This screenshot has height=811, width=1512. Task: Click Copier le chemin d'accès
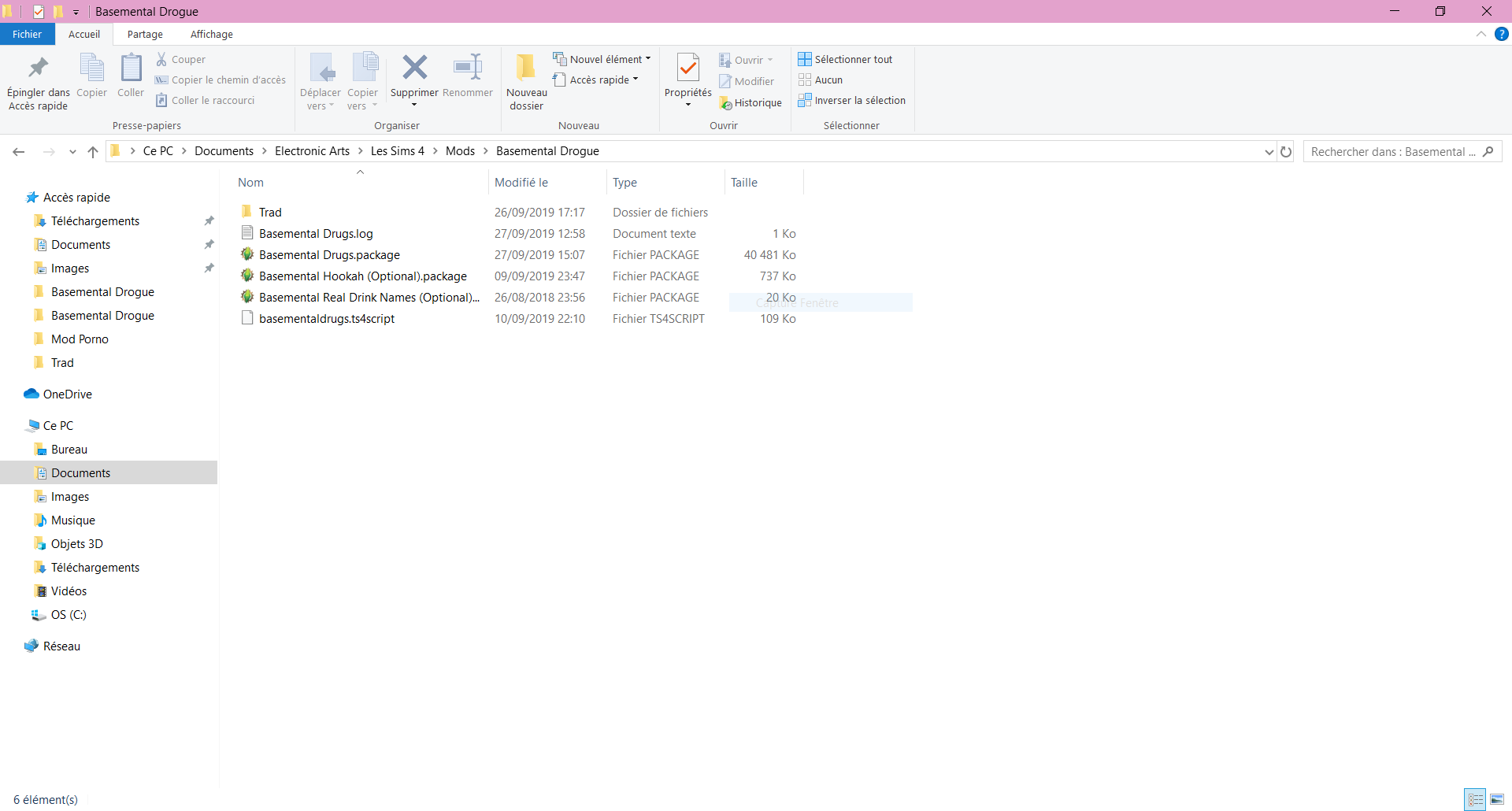(220, 80)
